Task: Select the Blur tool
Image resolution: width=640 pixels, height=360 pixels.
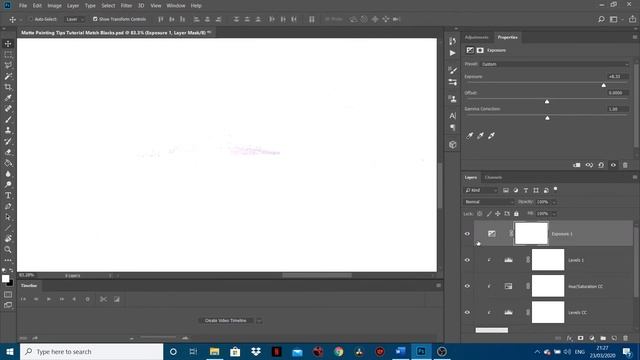Action: (x=8, y=173)
